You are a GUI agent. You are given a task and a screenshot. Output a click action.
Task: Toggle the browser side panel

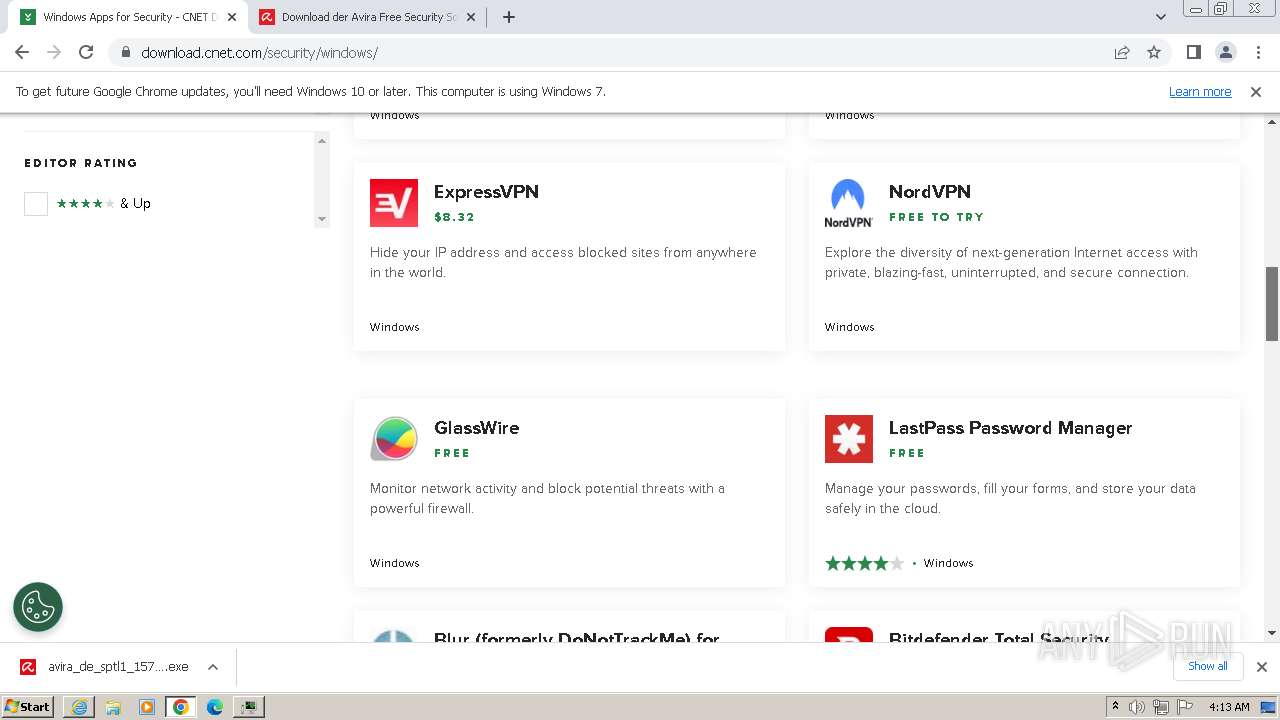(1193, 52)
